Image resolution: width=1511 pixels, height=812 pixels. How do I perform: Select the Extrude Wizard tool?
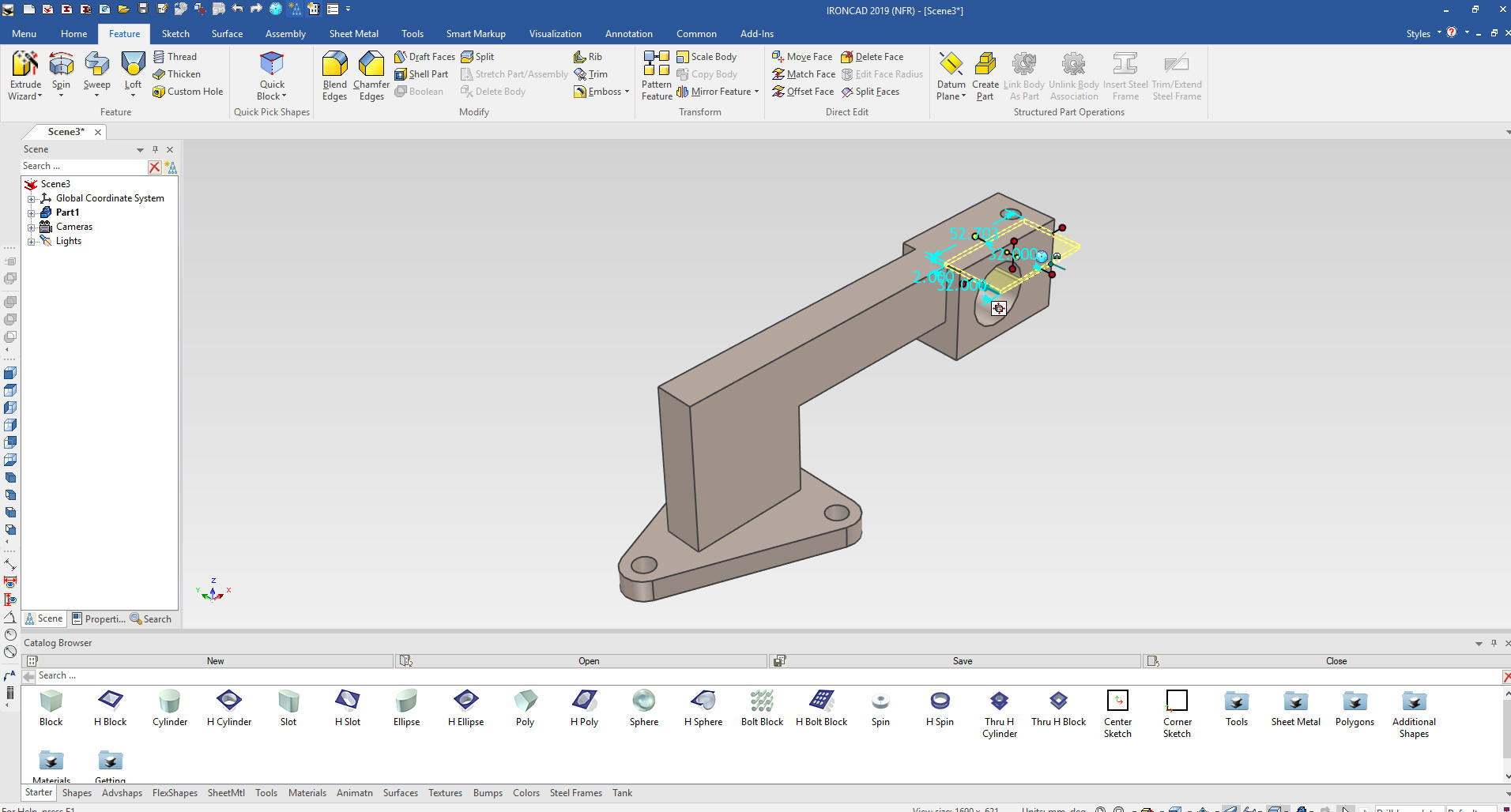click(x=25, y=66)
